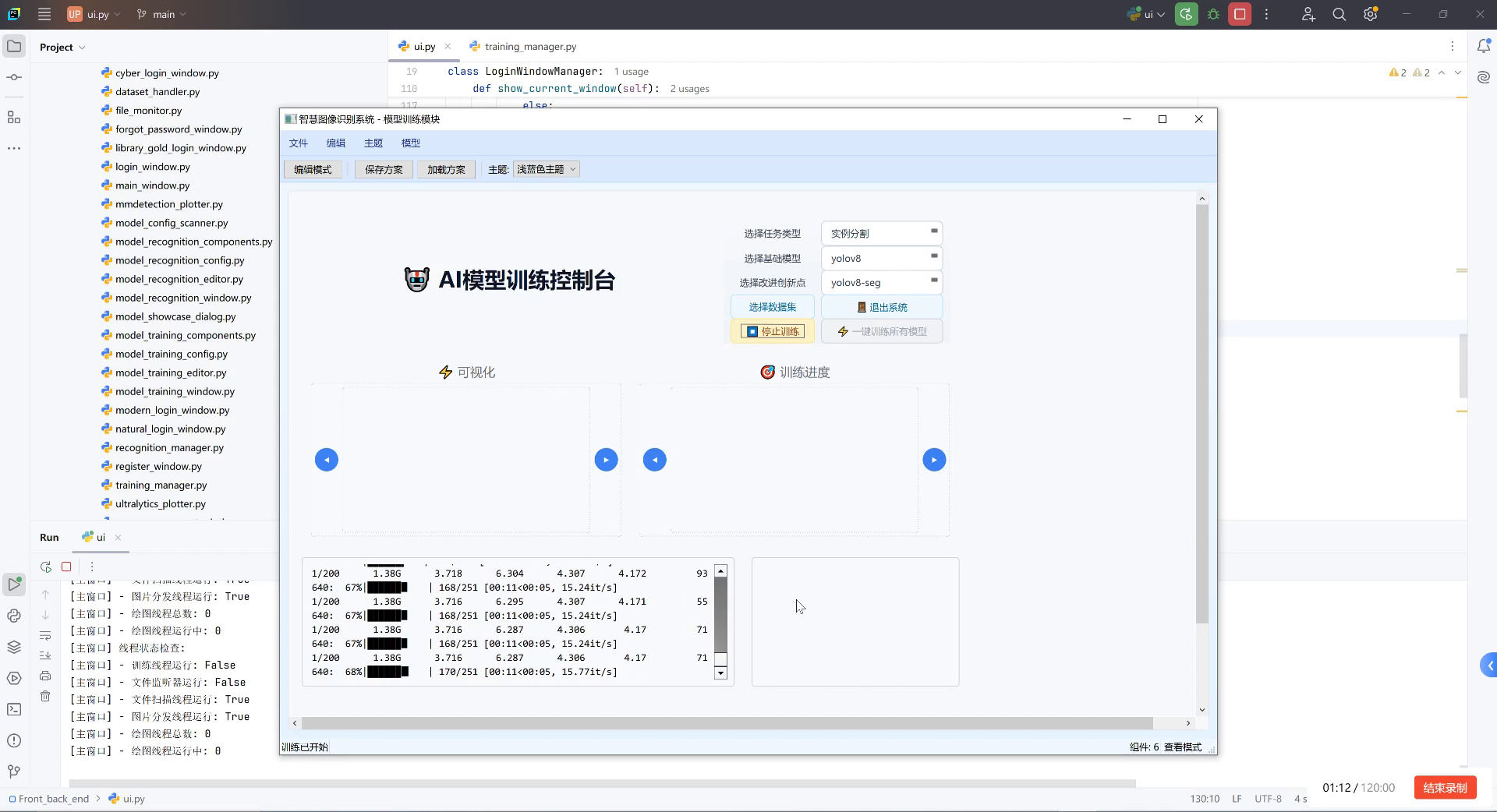The width and height of the screenshot is (1497, 812).
Task: Click the 停止训练 button
Action: click(773, 331)
